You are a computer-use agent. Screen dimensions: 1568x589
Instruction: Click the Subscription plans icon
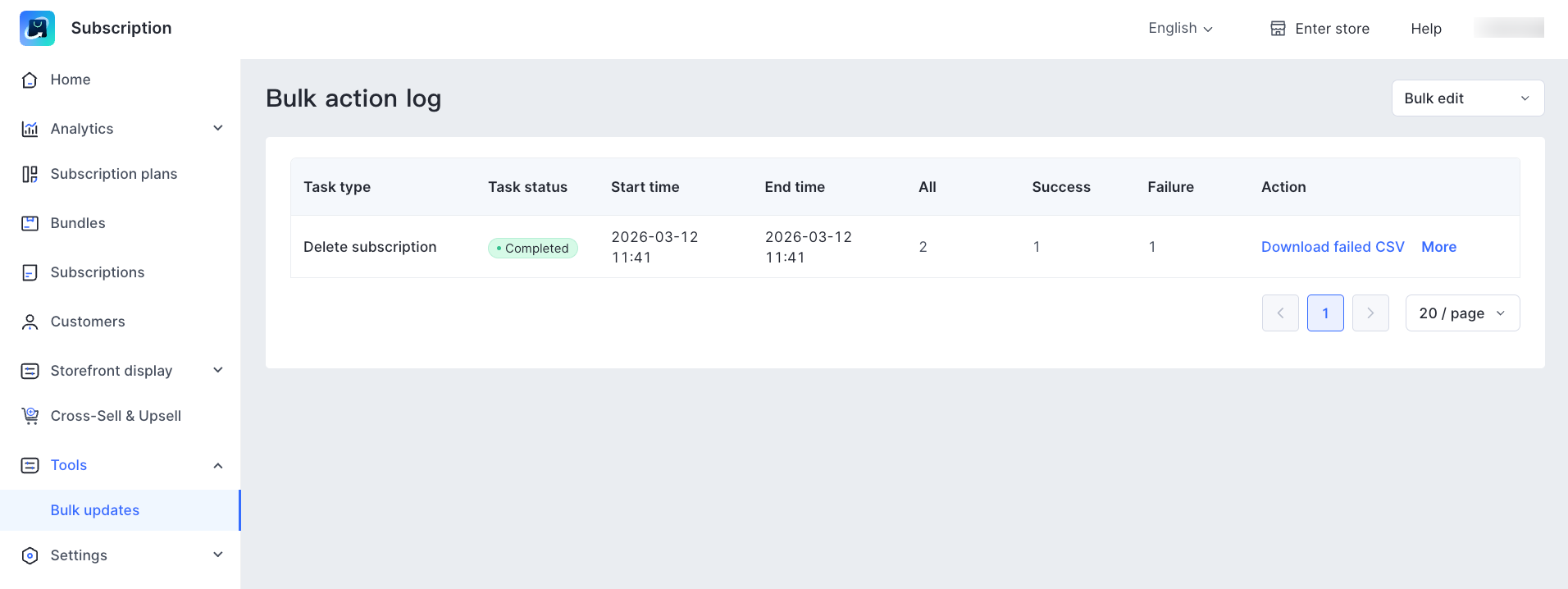pyautogui.click(x=30, y=174)
